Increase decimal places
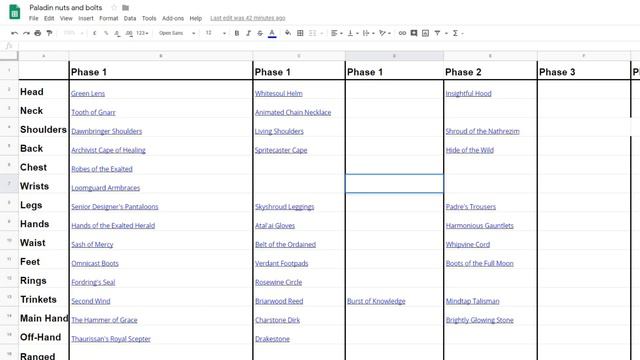This screenshot has height=360, width=640. [x=129, y=33]
